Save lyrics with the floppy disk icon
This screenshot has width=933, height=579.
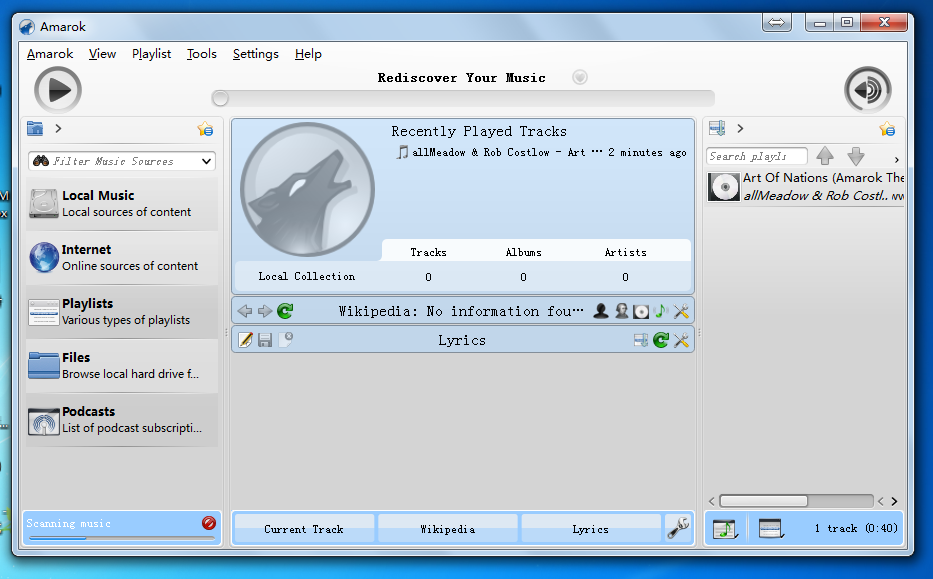click(265, 340)
